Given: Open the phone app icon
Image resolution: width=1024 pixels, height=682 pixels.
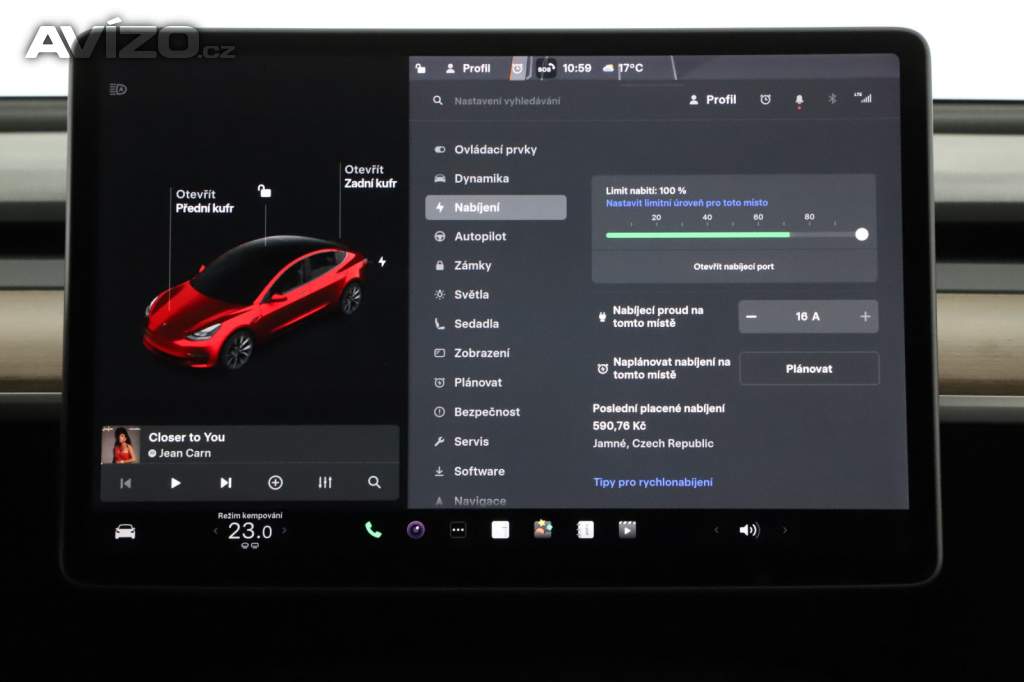Looking at the screenshot, I should [x=373, y=530].
